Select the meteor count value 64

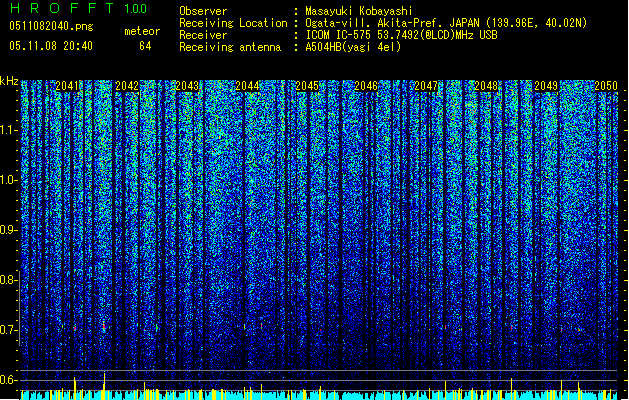pos(145,46)
